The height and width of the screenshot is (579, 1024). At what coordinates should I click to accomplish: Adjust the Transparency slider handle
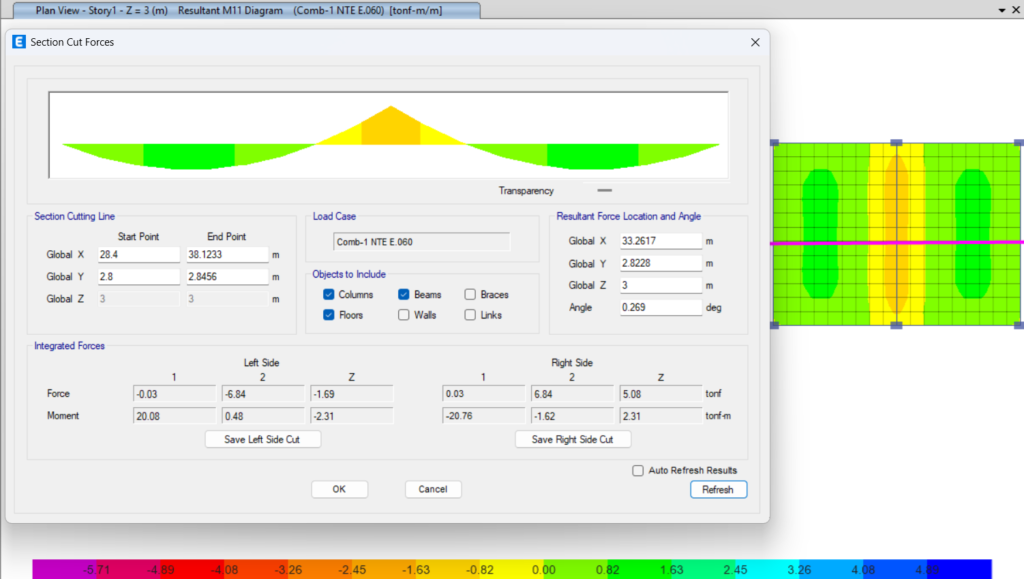[x=604, y=190]
